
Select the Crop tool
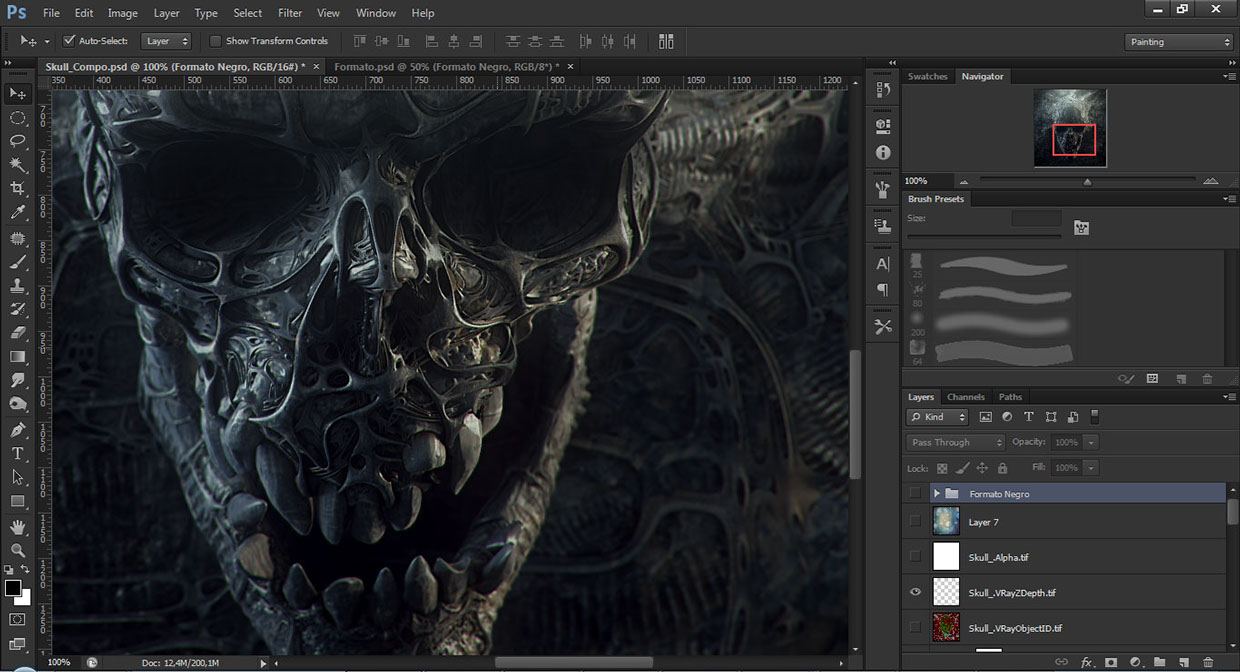18,188
